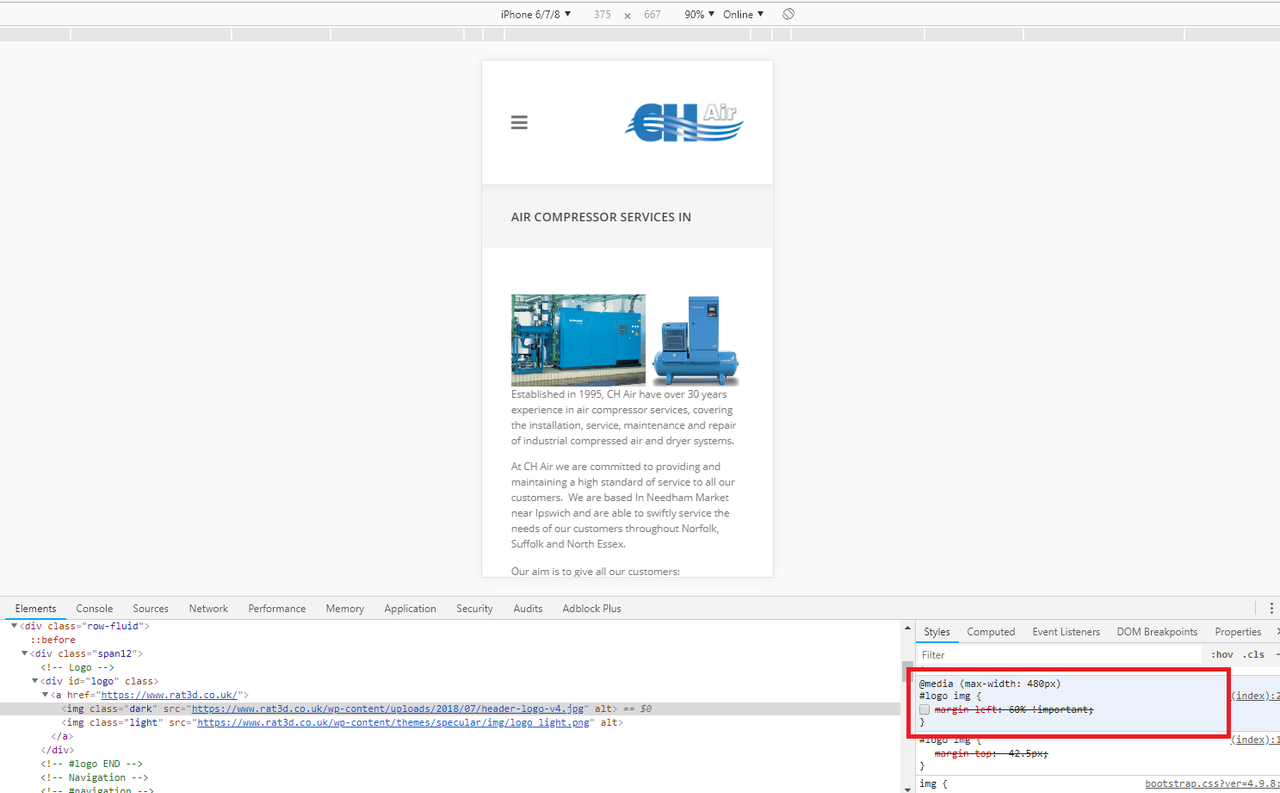
Task: Click the CH Air logo image
Action: coord(685,122)
